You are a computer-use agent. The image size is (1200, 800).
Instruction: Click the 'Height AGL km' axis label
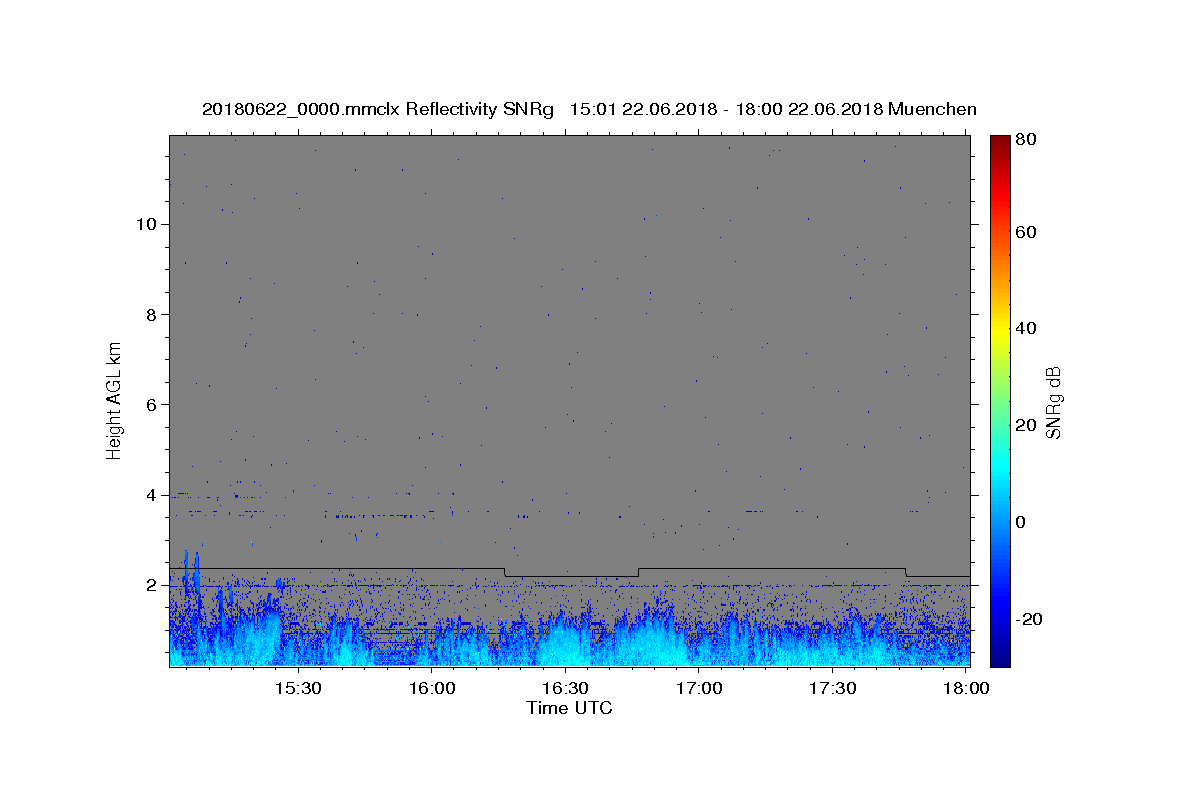point(114,399)
